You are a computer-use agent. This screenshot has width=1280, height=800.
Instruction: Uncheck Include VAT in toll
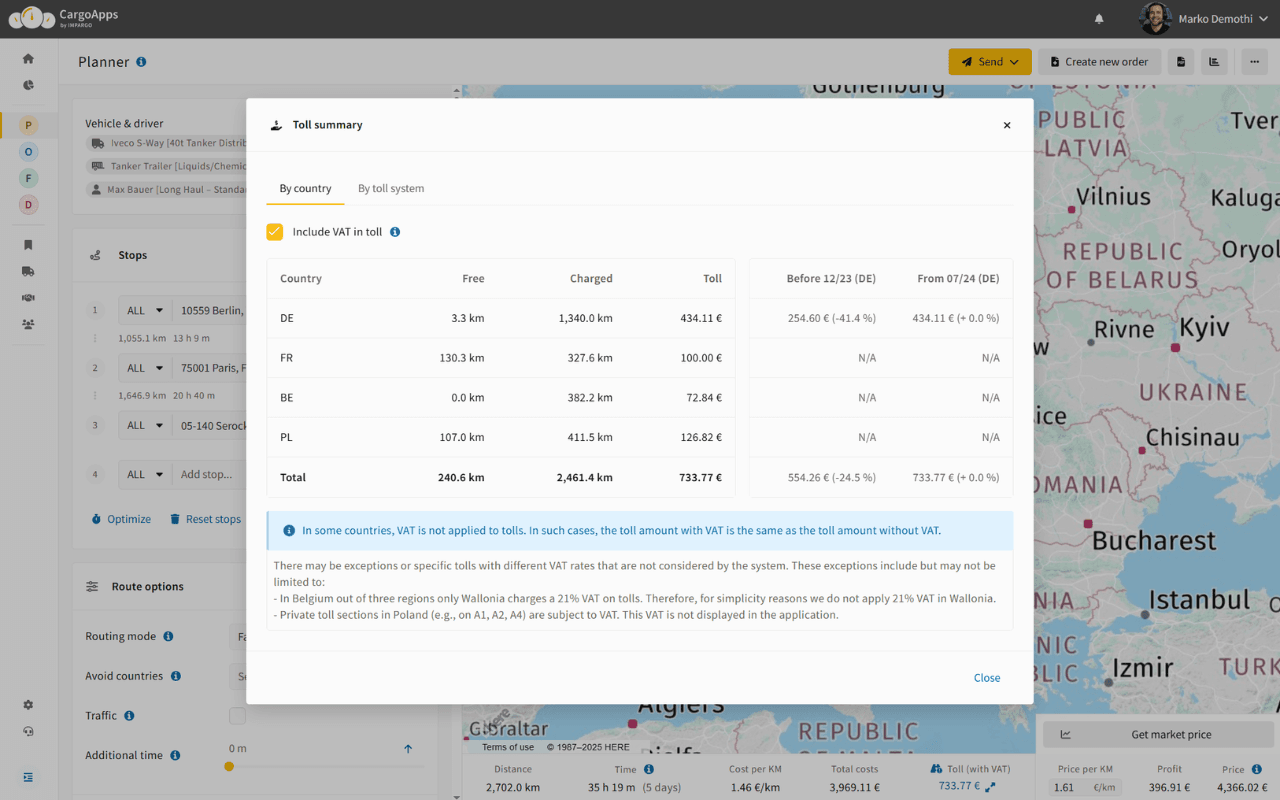click(x=274, y=231)
